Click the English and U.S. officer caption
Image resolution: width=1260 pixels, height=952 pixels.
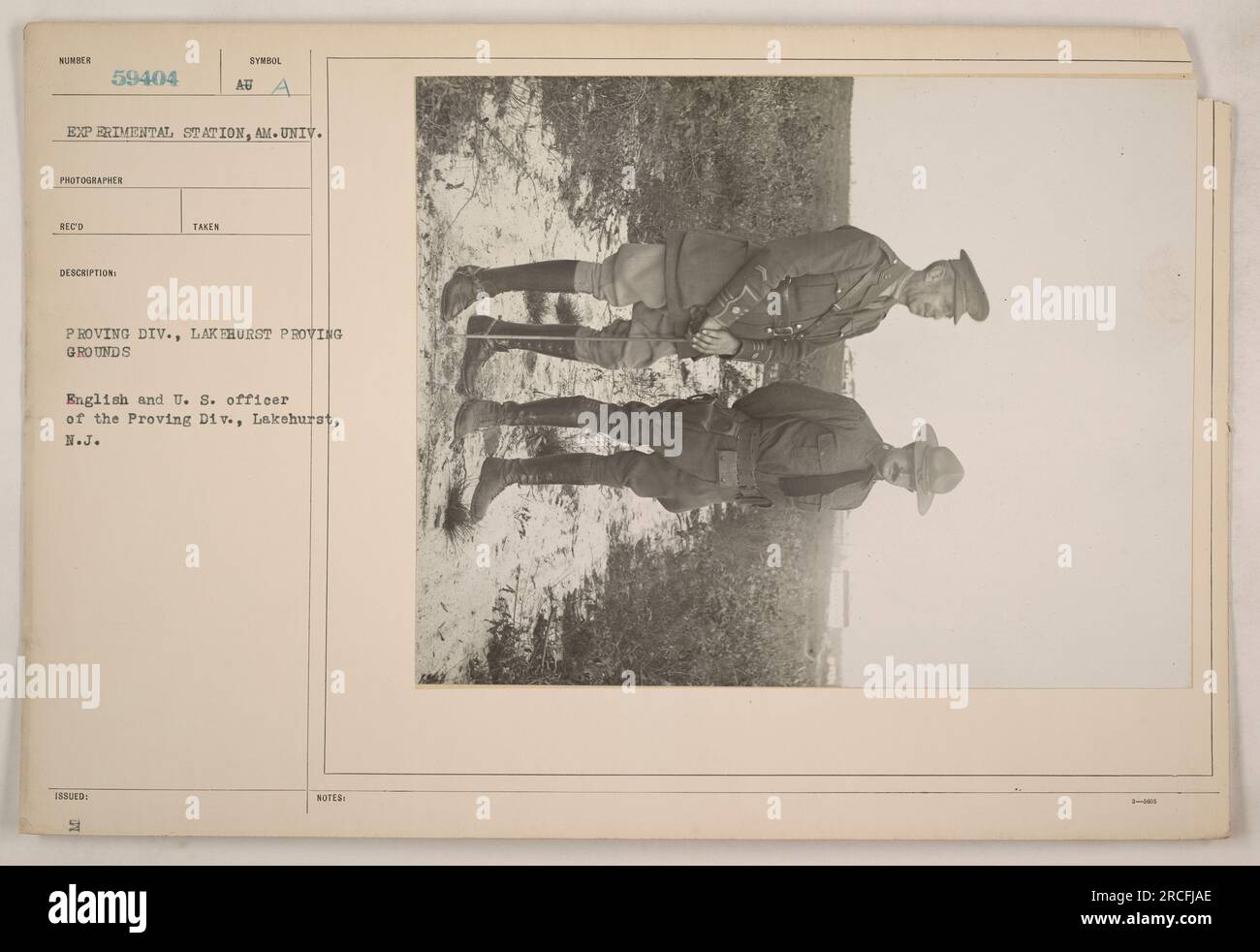click(202, 417)
